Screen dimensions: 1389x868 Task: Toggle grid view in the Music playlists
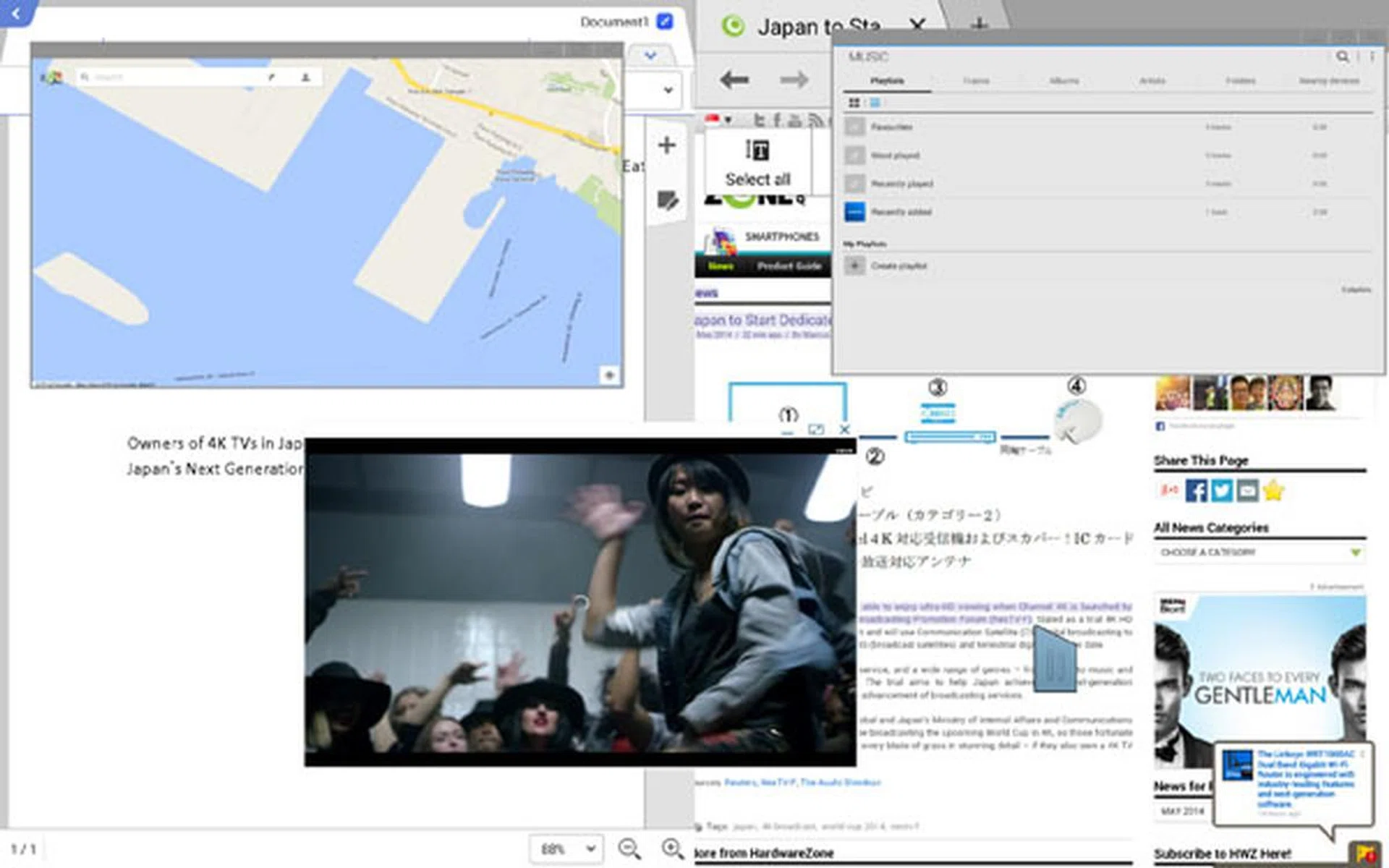coord(854,102)
